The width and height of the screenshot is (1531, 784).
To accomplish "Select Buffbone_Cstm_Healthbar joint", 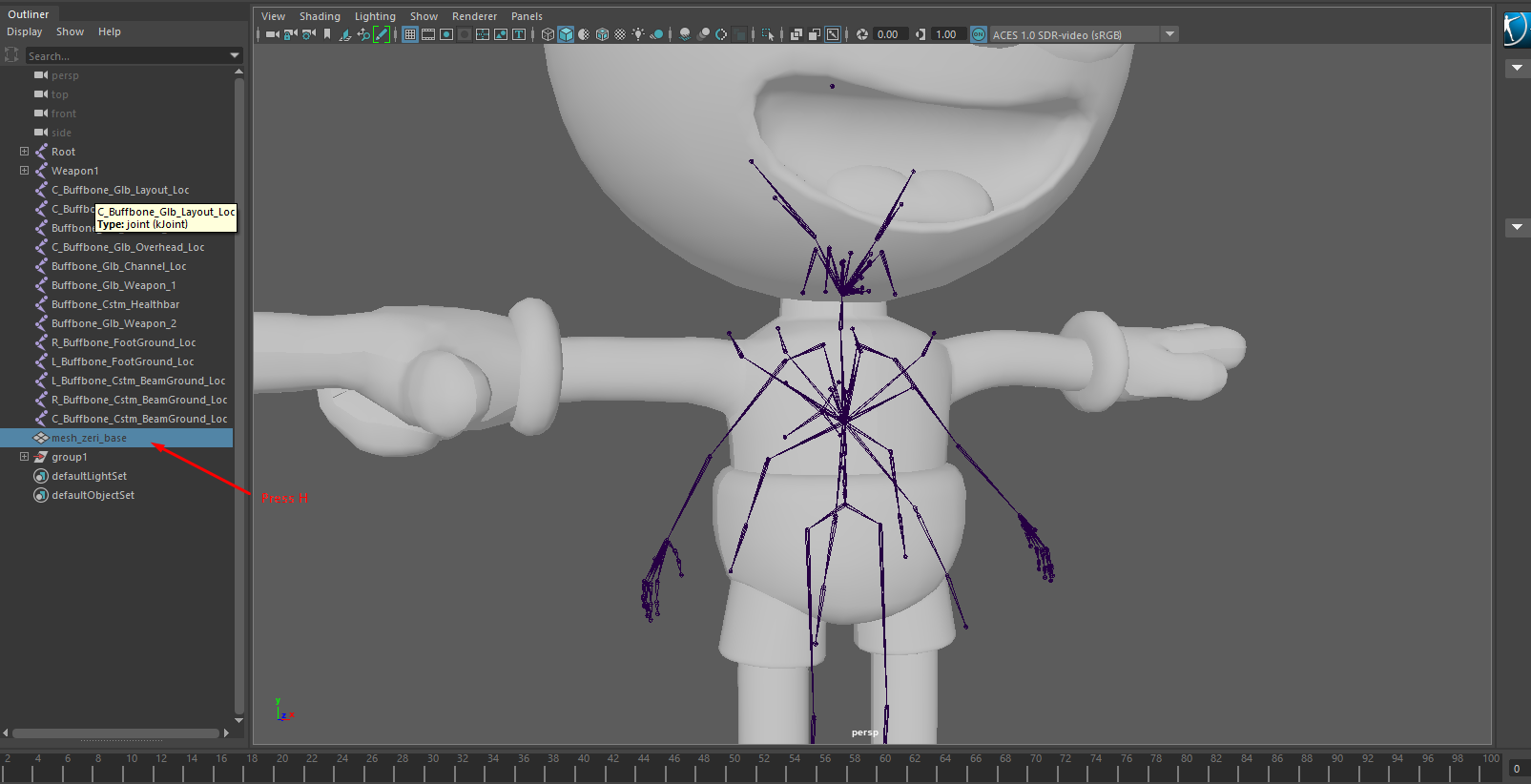I will (x=115, y=304).
